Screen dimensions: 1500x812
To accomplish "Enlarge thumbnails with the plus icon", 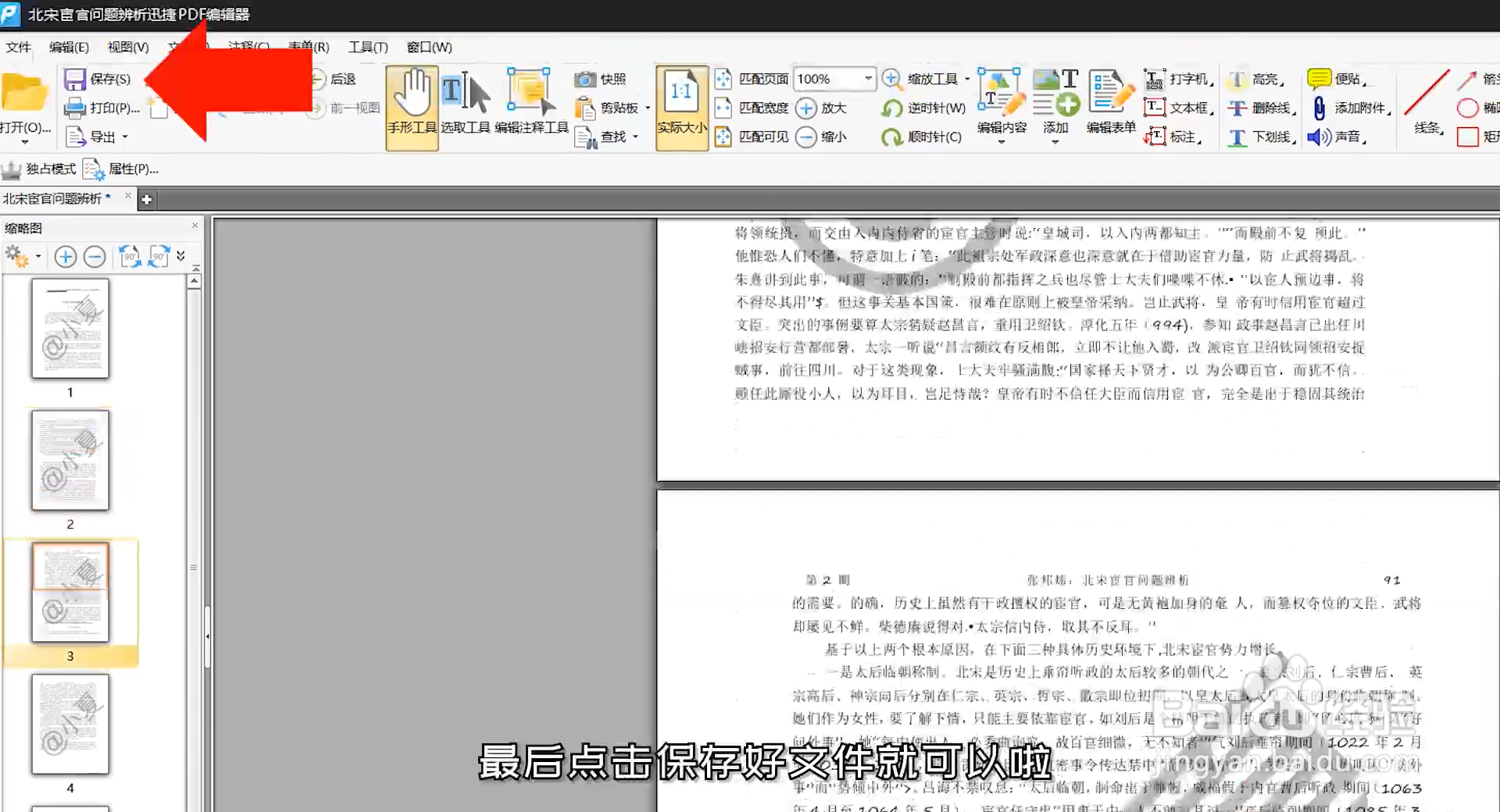I will [66, 256].
